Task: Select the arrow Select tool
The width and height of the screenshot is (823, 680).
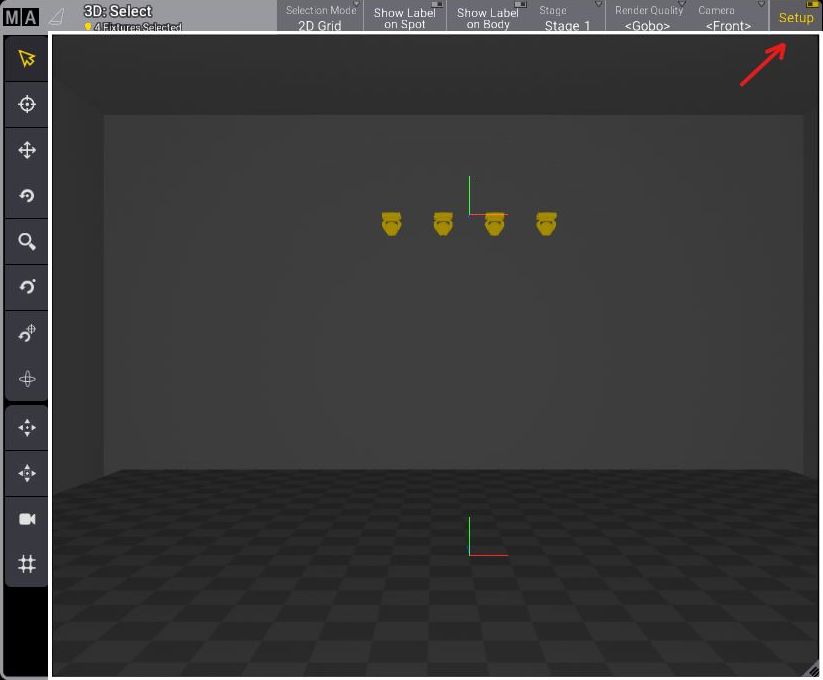Action: (27, 59)
